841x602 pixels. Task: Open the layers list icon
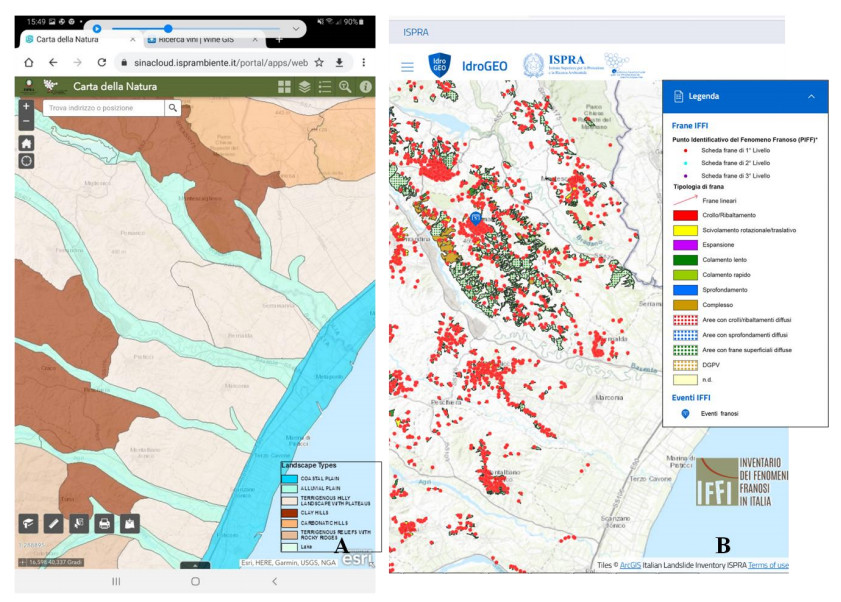(x=305, y=87)
